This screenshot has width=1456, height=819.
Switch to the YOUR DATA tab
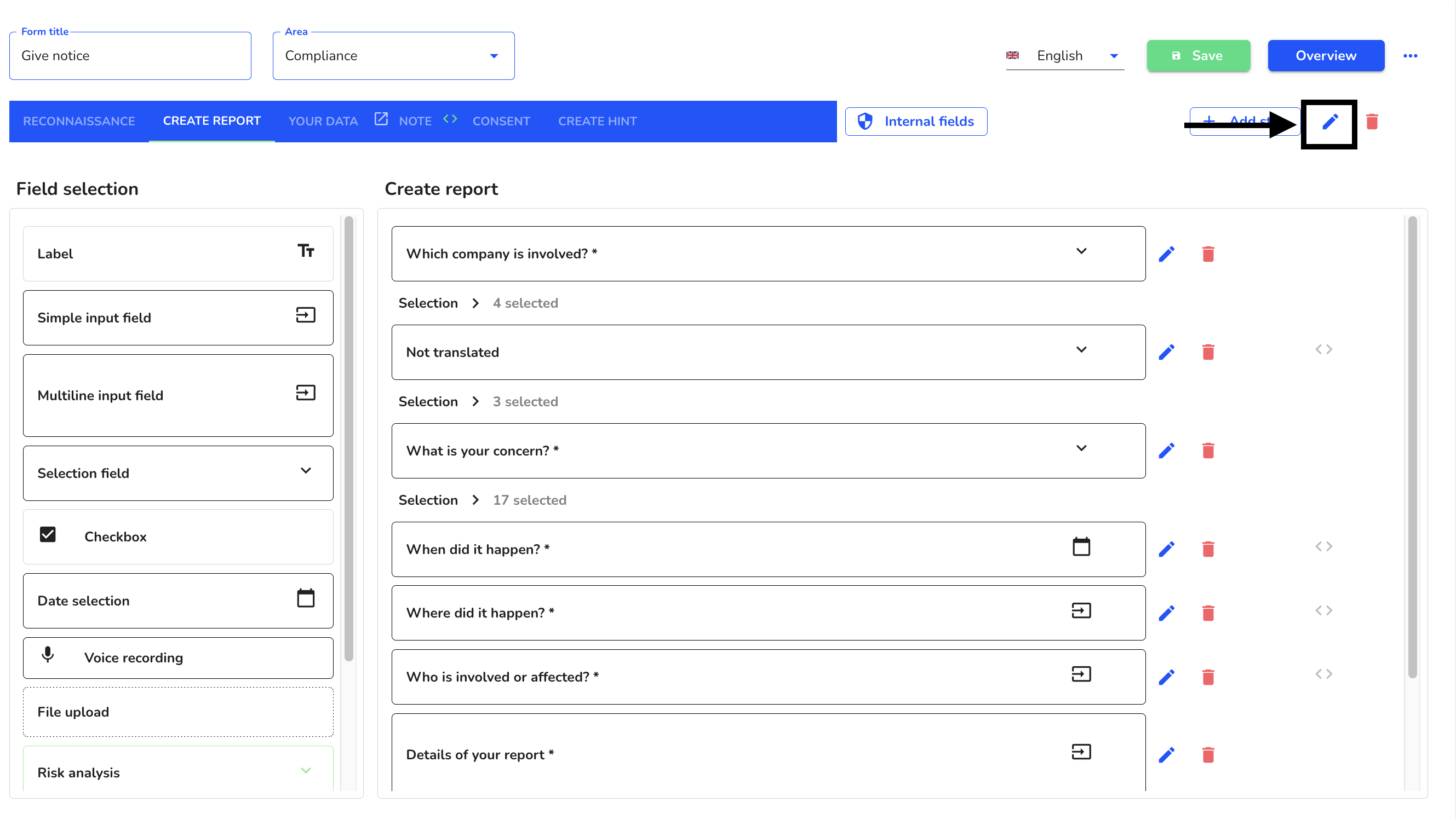coord(322,121)
